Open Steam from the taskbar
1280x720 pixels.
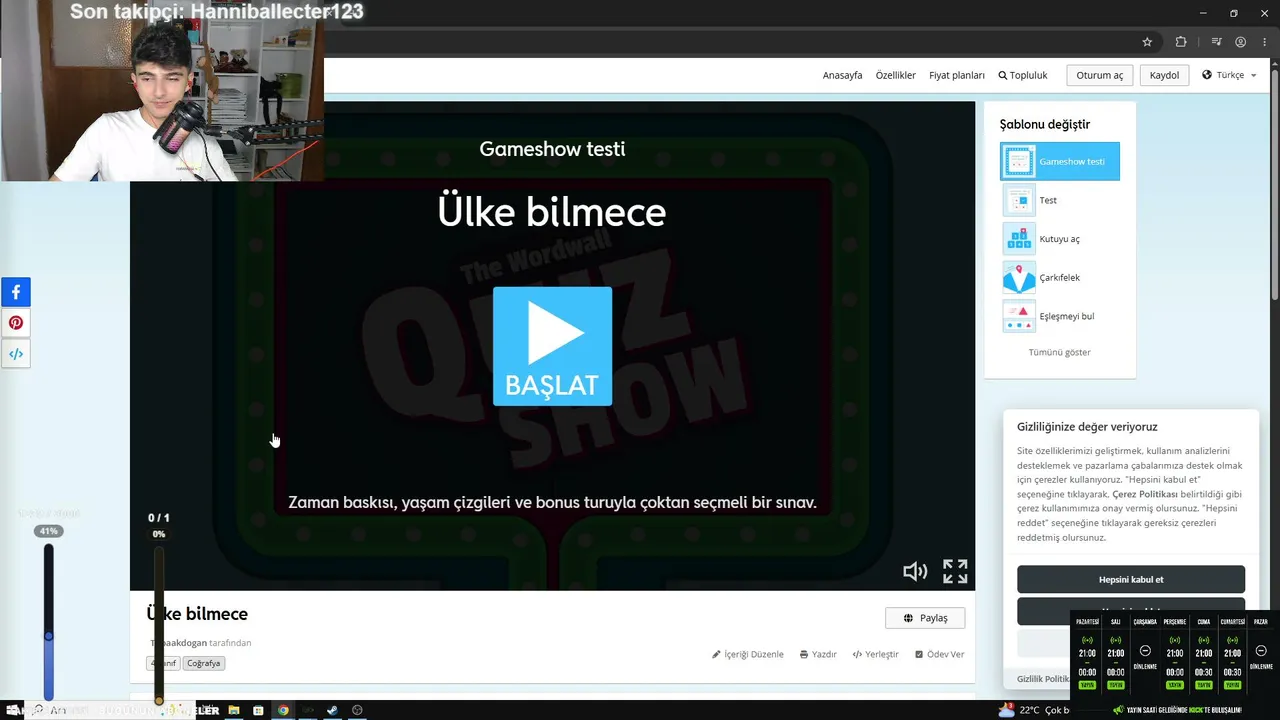click(332, 710)
